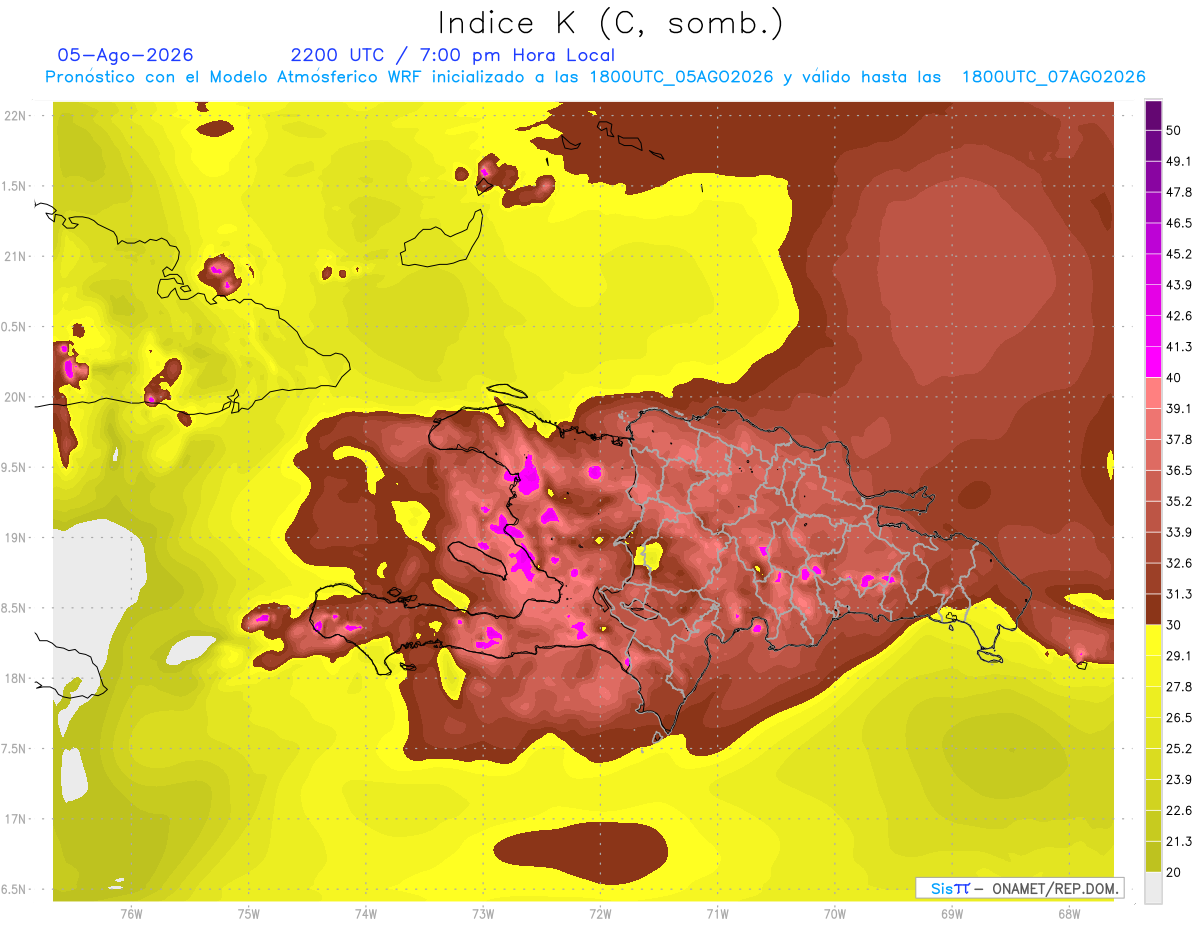Pick the yellow swatch between 29.1 and 30
Image resolution: width=1200 pixels, height=927 pixels.
click(x=1153, y=640)
